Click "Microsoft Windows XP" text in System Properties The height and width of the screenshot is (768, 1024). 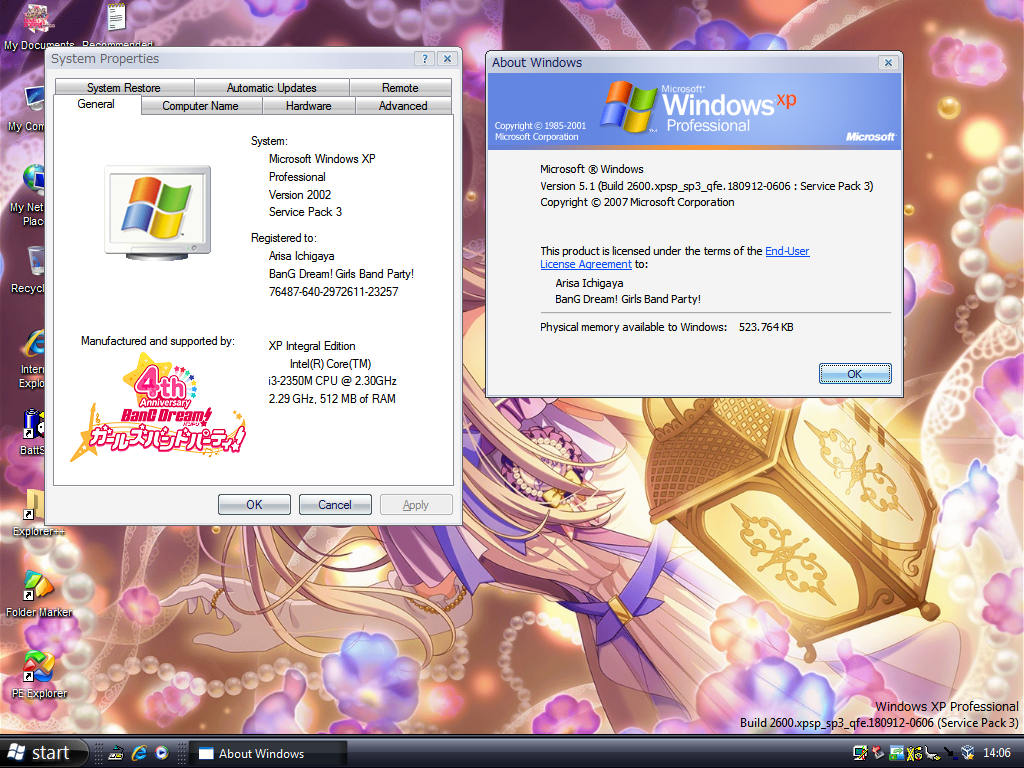322,159
